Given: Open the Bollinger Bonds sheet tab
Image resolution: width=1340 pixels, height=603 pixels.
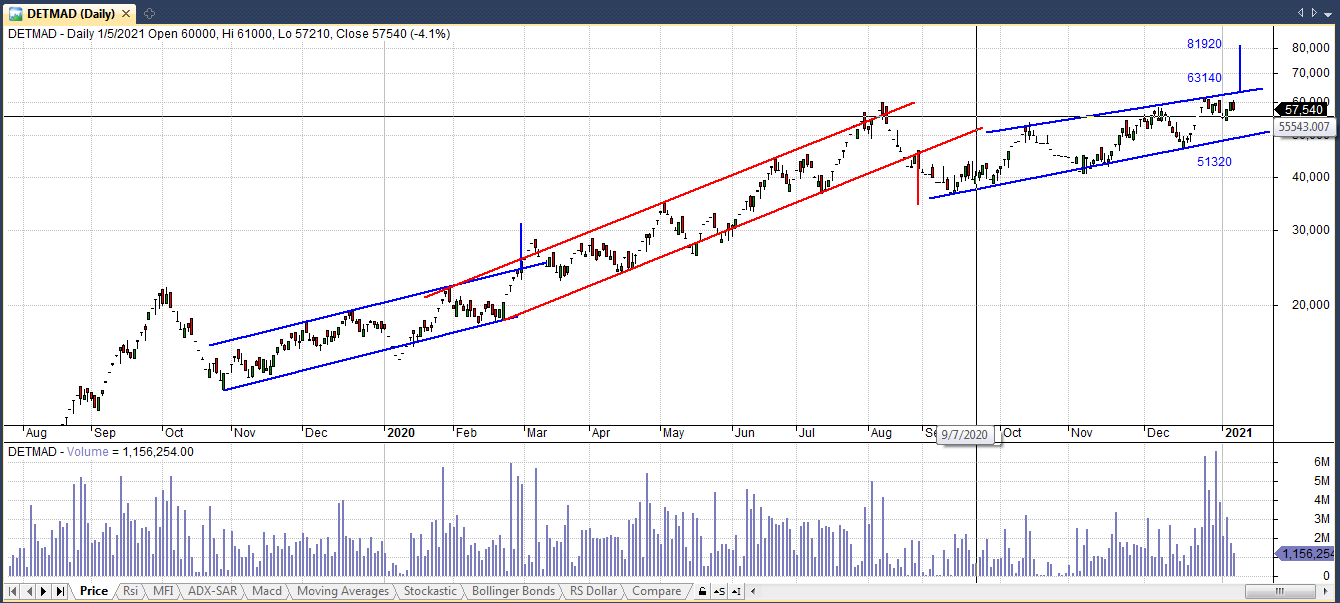Looking at the screenshot, I should point(512,591).
